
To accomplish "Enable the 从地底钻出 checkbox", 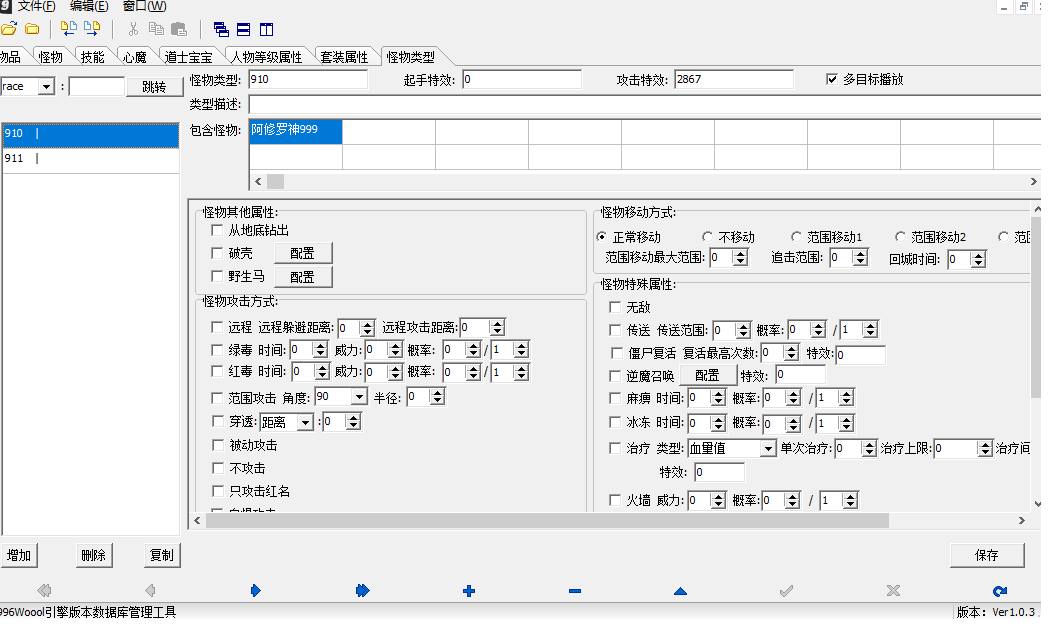I will pos(217,230).
